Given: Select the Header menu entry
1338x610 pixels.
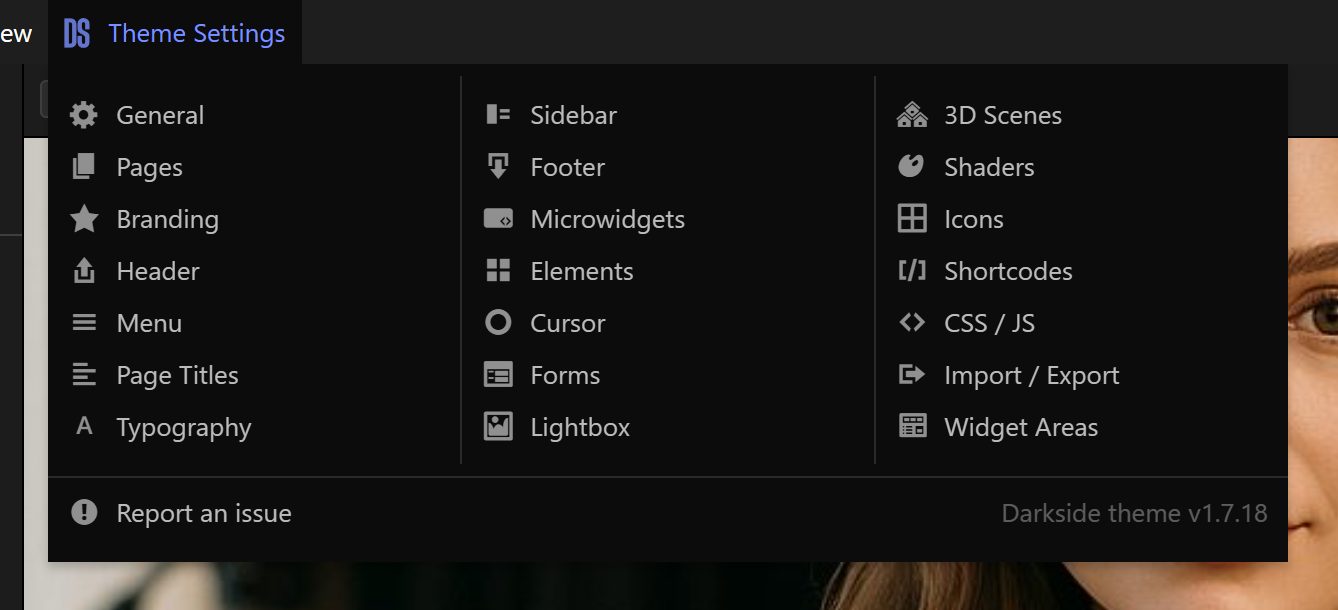Looking at the screenshot, I should [158, 271].
